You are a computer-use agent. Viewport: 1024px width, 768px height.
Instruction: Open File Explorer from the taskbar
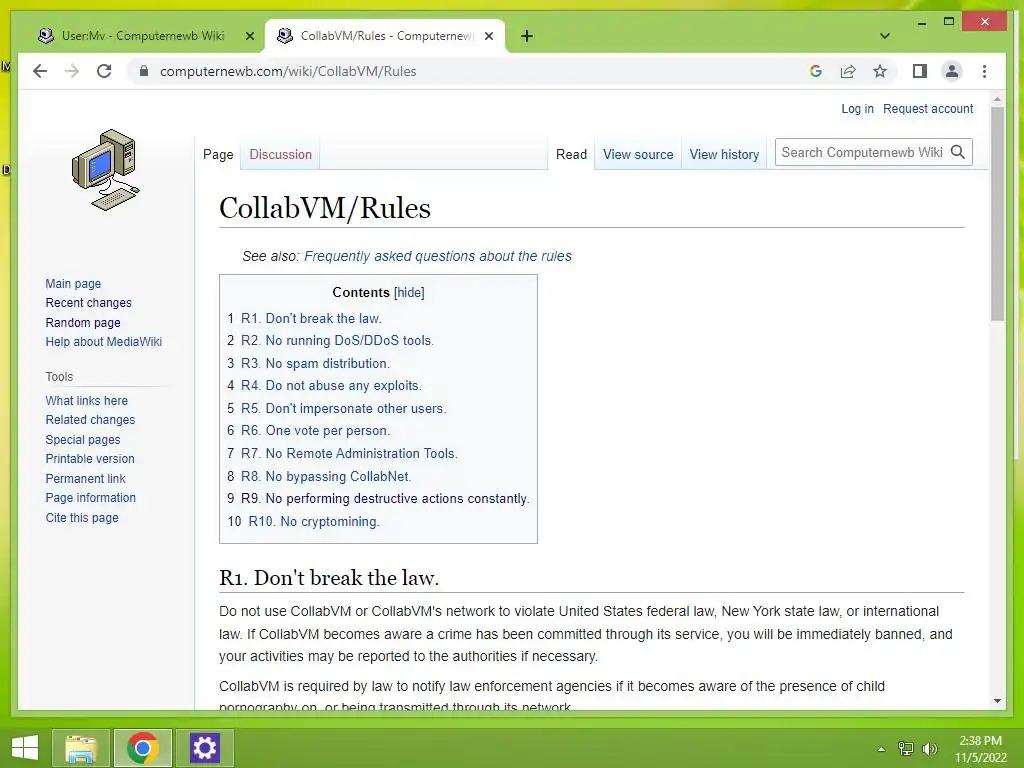tap(81, 748)
